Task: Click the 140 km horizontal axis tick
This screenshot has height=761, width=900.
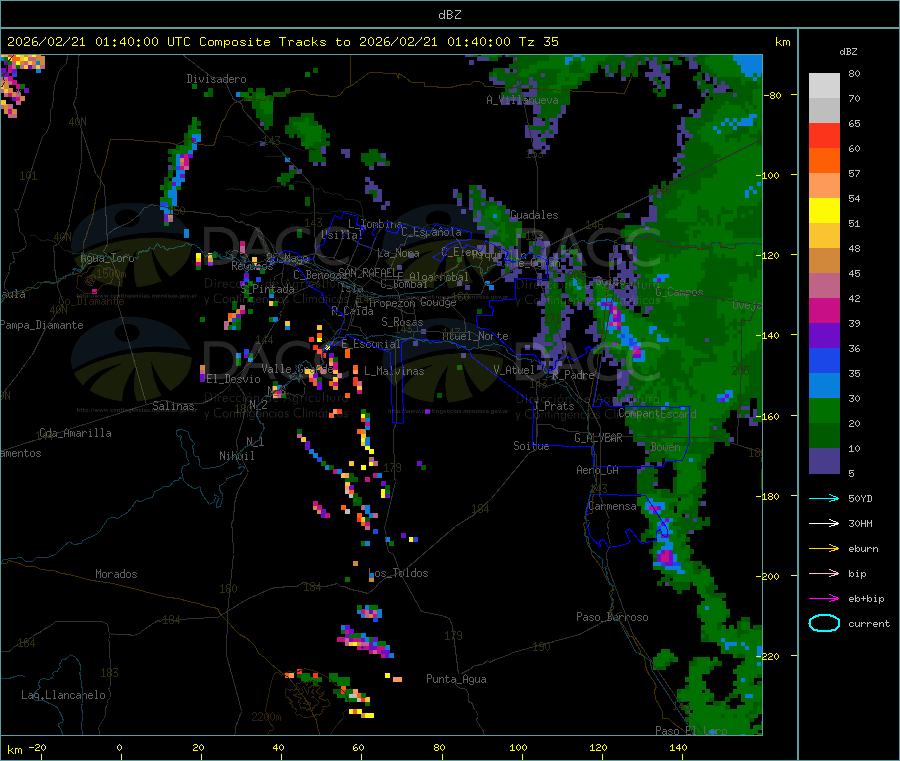Action: coord(678,748)
